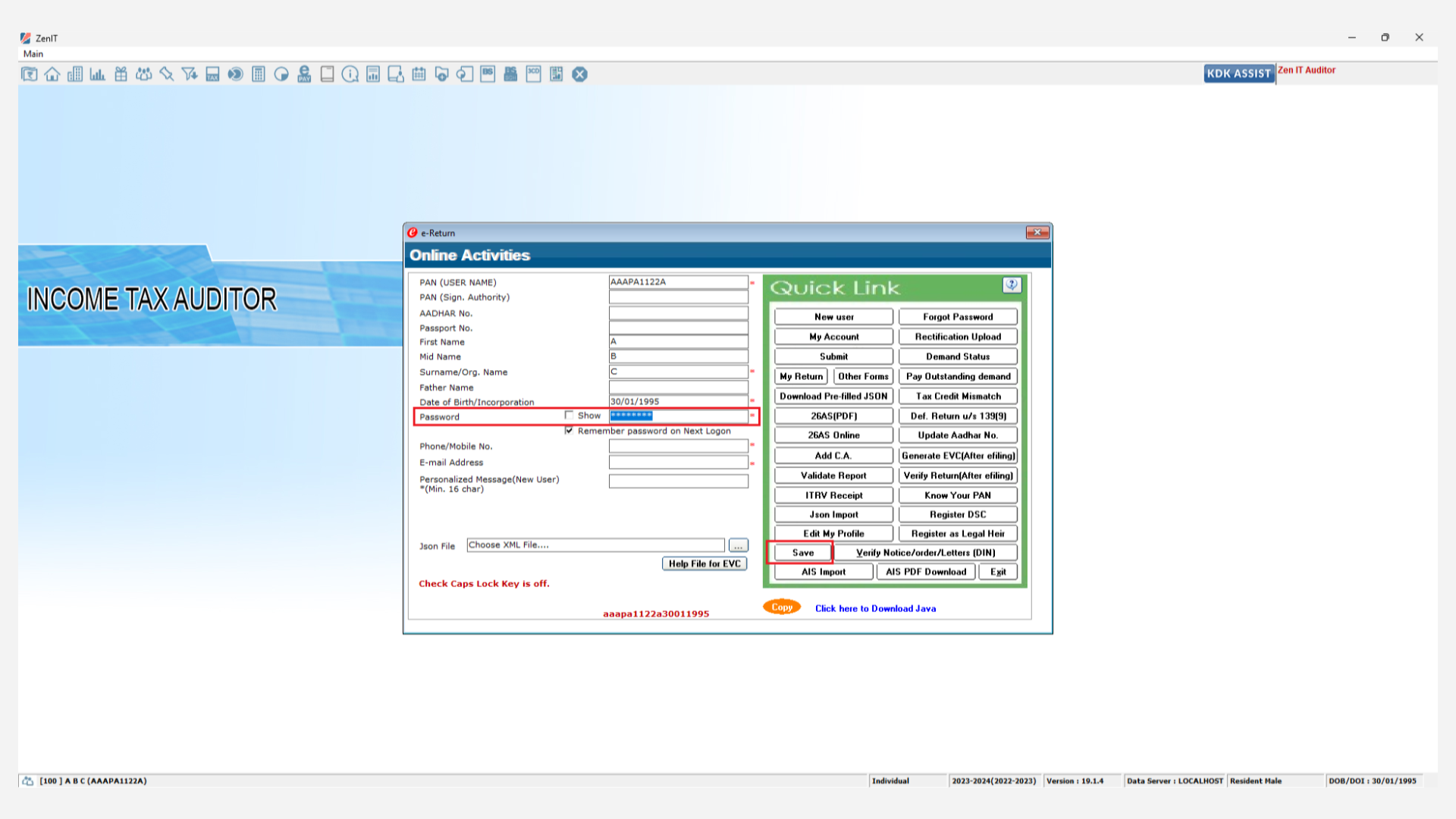
Task: Uncheck Remember password on Next Logon
Action: point(570,431)
